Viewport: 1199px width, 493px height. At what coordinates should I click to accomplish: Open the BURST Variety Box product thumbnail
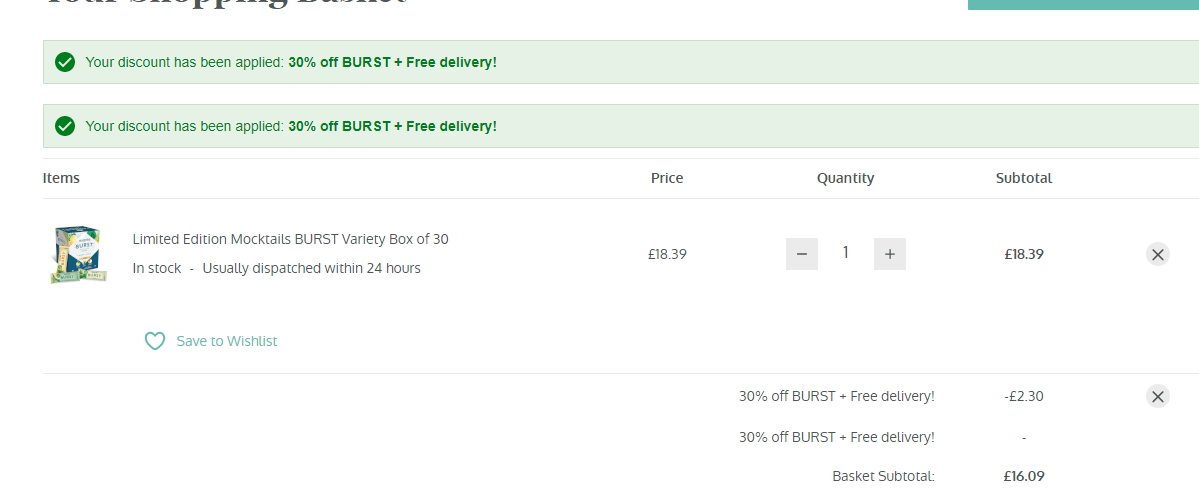pyautogui.click(x=78, y=255)
